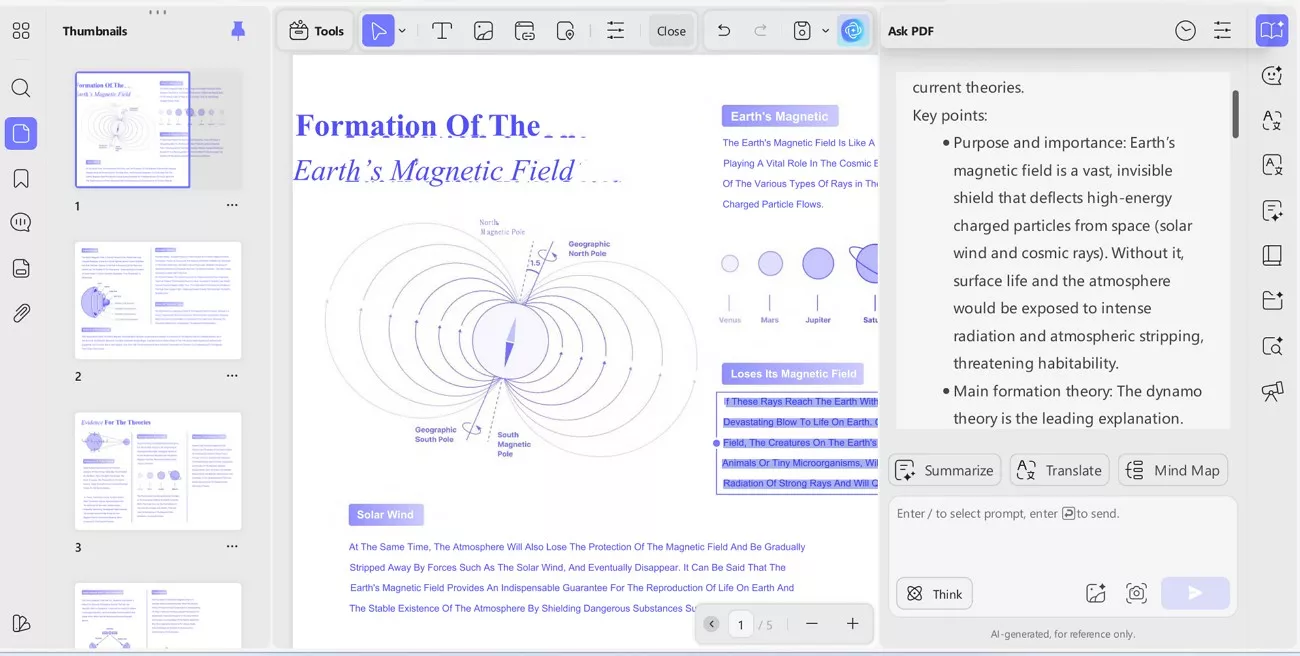Click the Undo icon
1300x656 pixels.
coord(723,31)
